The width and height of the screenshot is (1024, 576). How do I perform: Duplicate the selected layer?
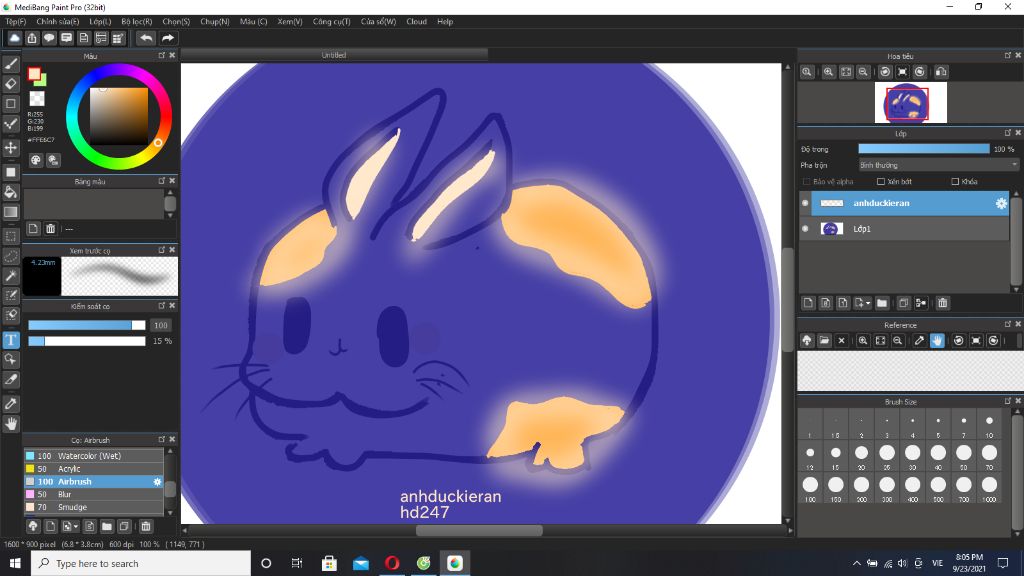coord(904,303)
